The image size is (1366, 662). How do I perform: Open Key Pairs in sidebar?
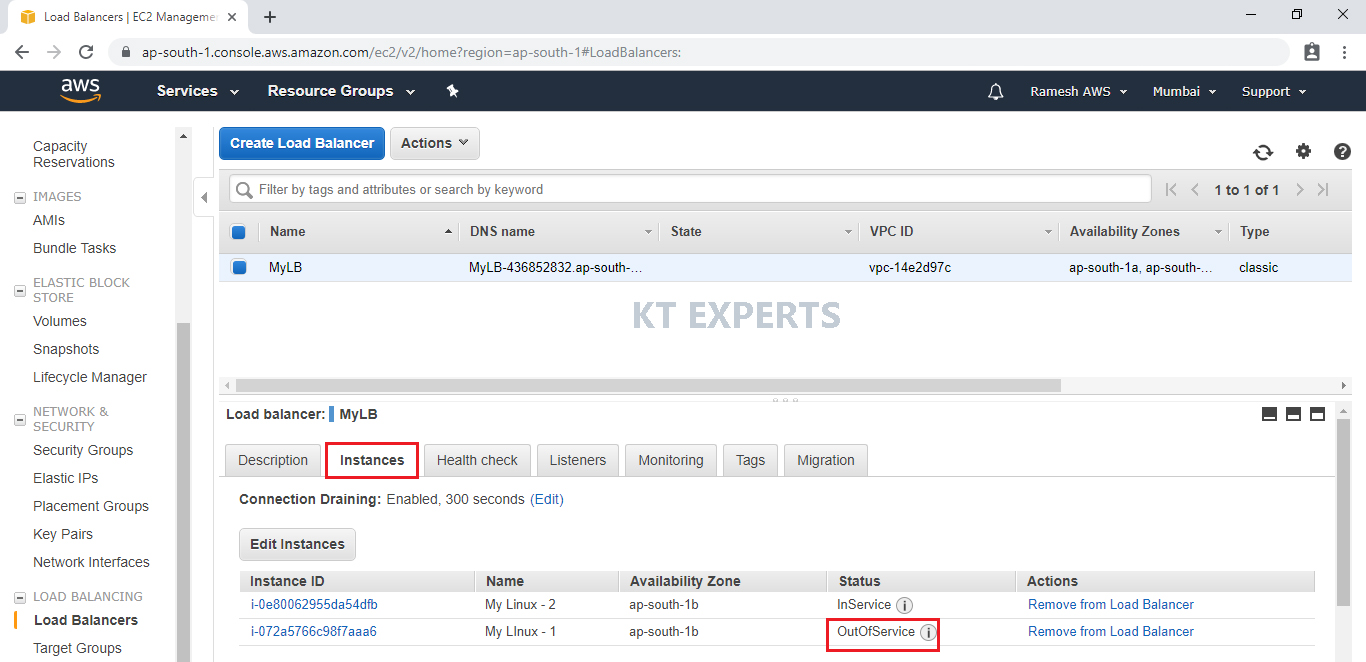[x=63, y=535]
